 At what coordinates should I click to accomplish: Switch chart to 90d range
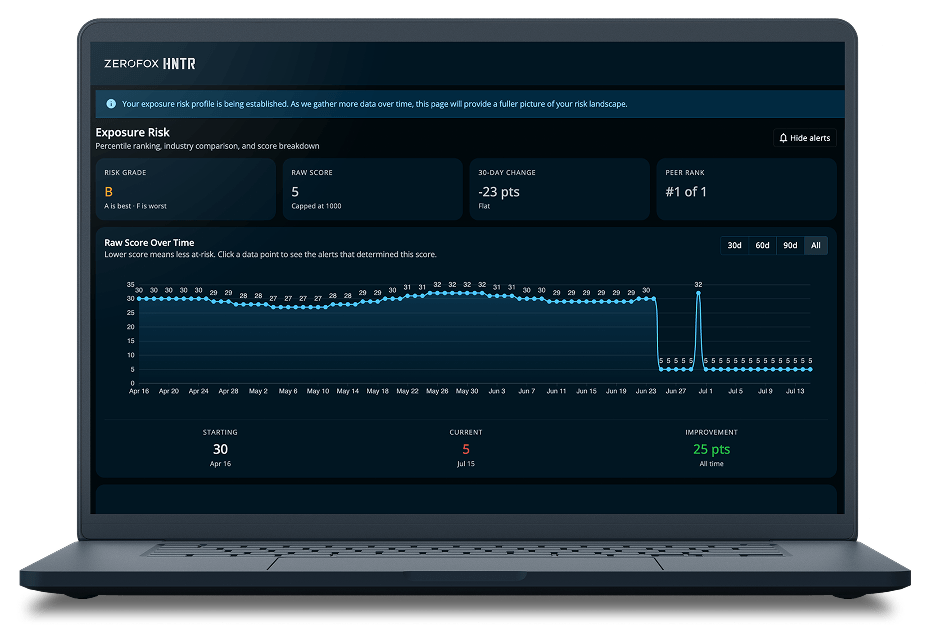[x=790, y=246]
